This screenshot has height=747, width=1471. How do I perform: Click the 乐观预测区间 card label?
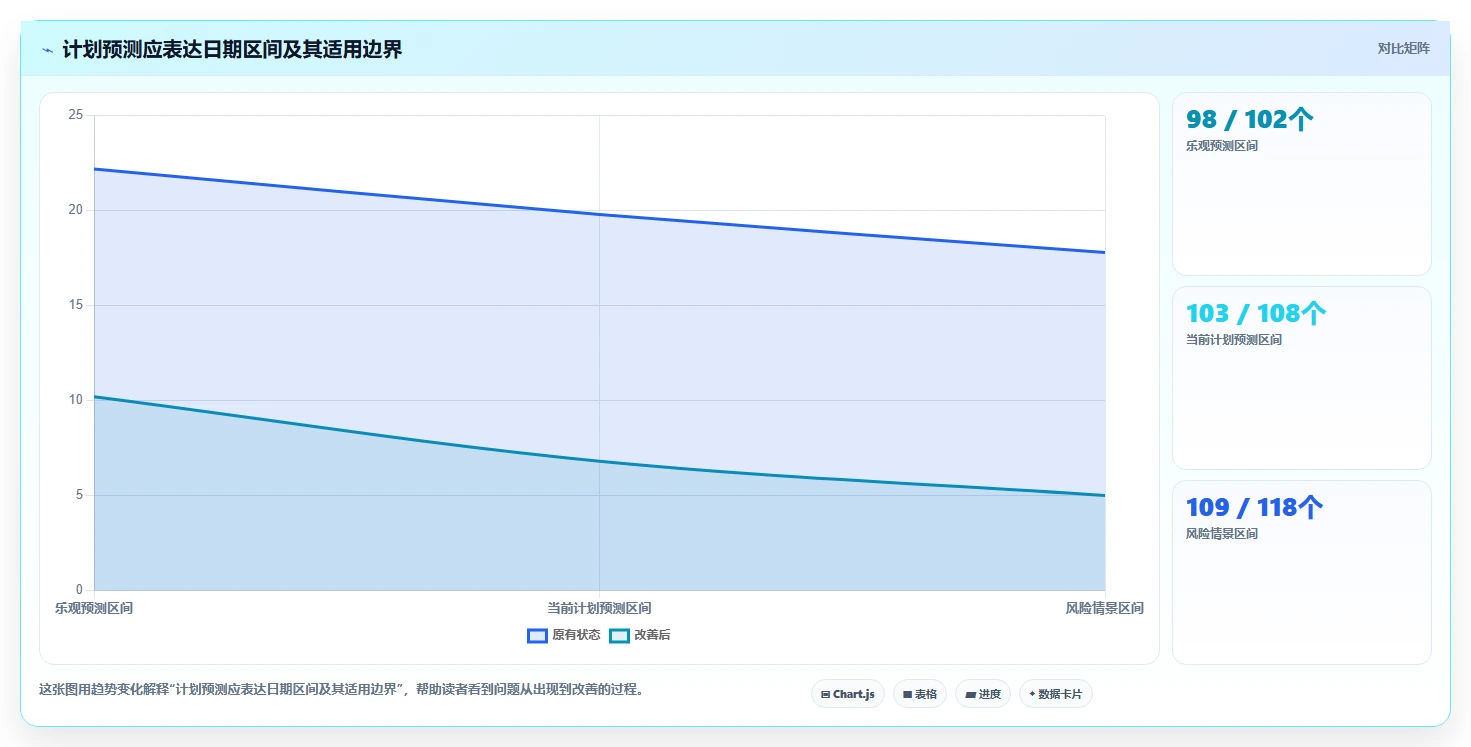click(1222, 146)
